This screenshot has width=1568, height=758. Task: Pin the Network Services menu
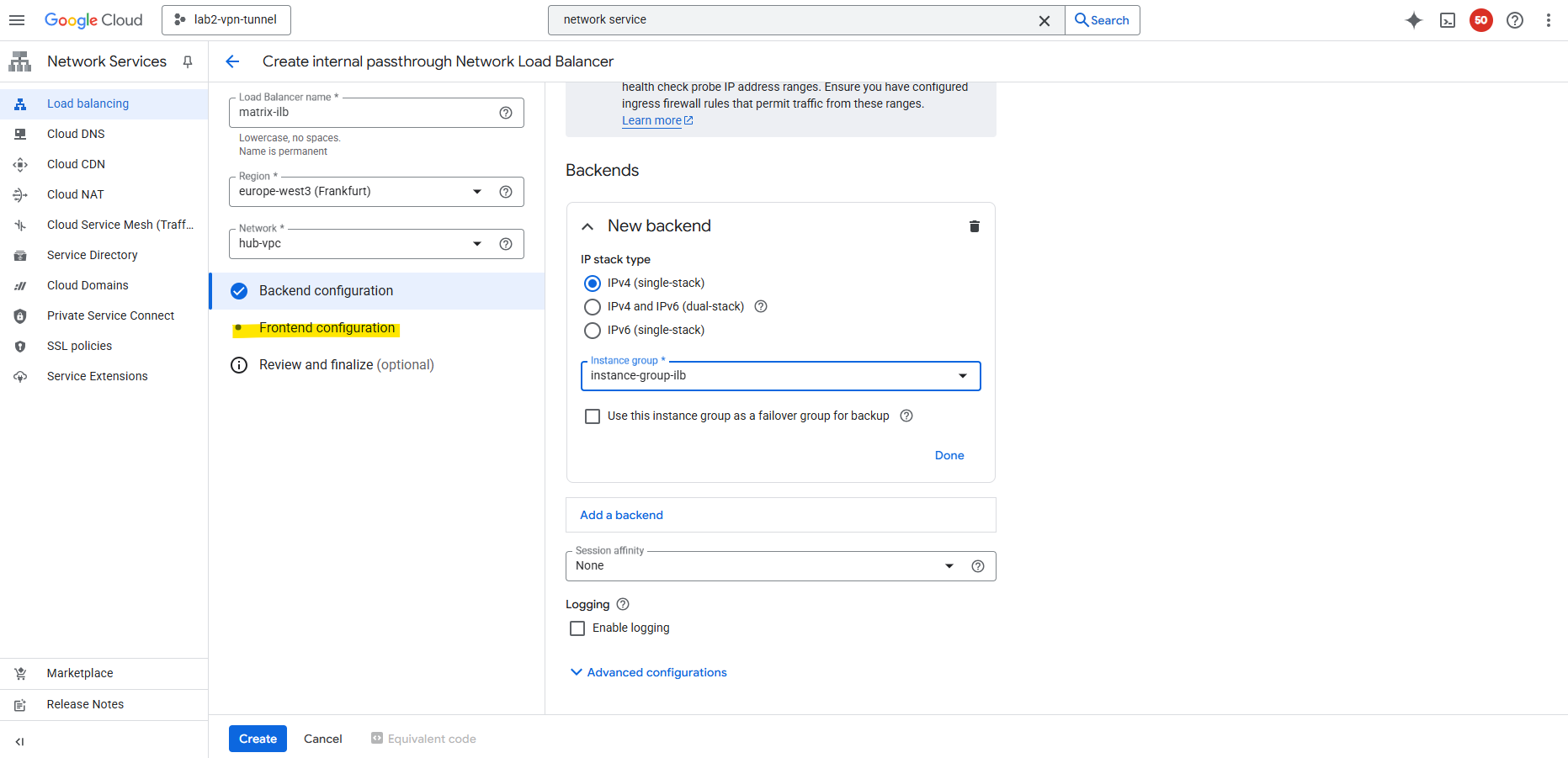(x=188, y=61)
